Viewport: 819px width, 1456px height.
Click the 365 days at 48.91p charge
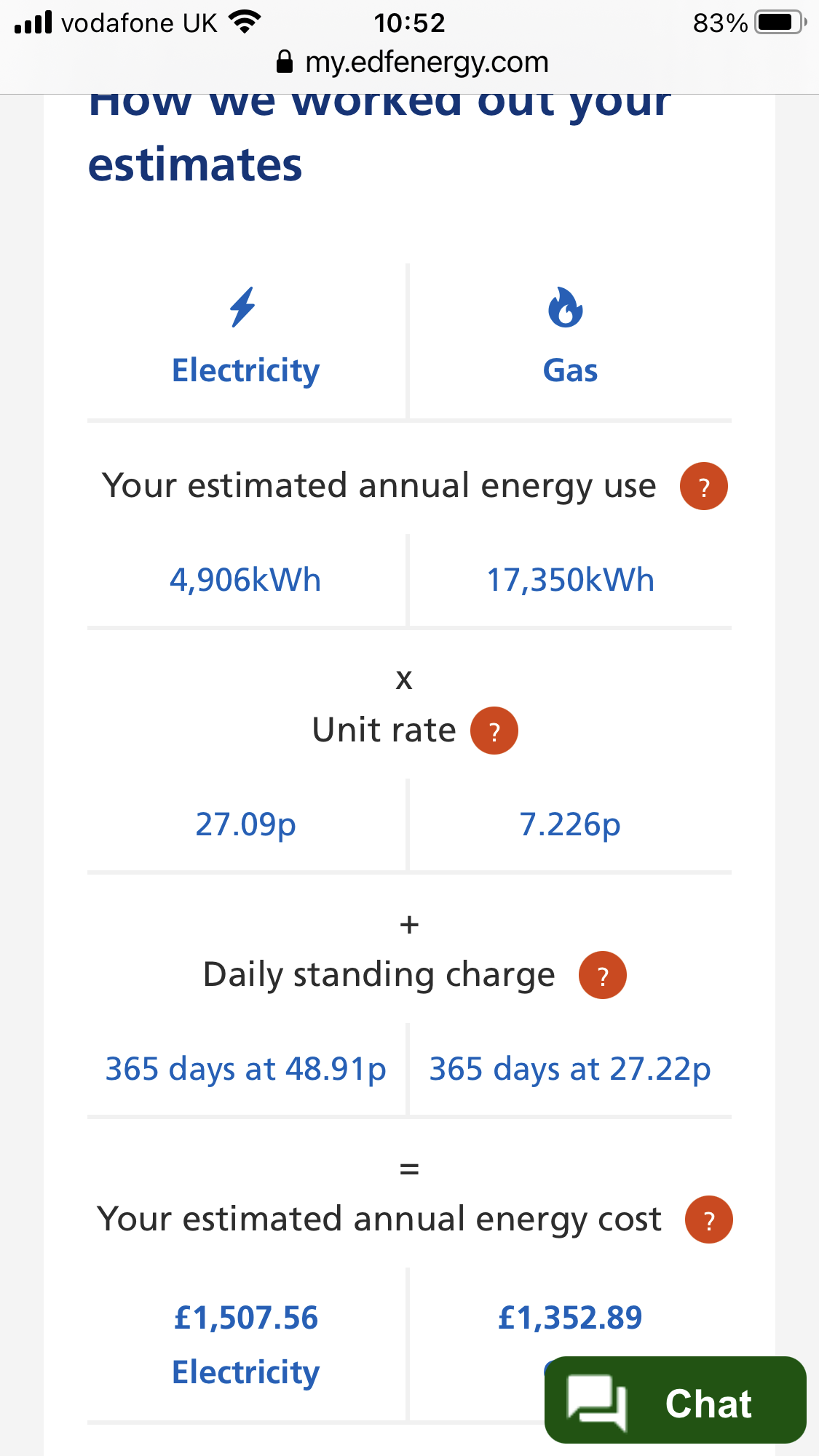245,1069
